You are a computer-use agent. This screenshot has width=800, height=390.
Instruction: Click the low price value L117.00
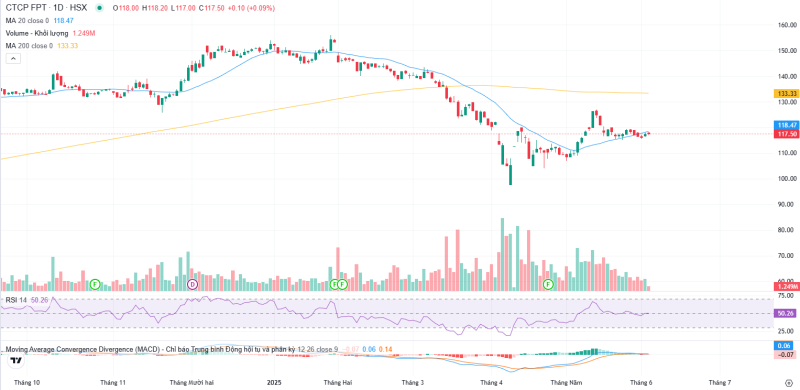(183, 8)
